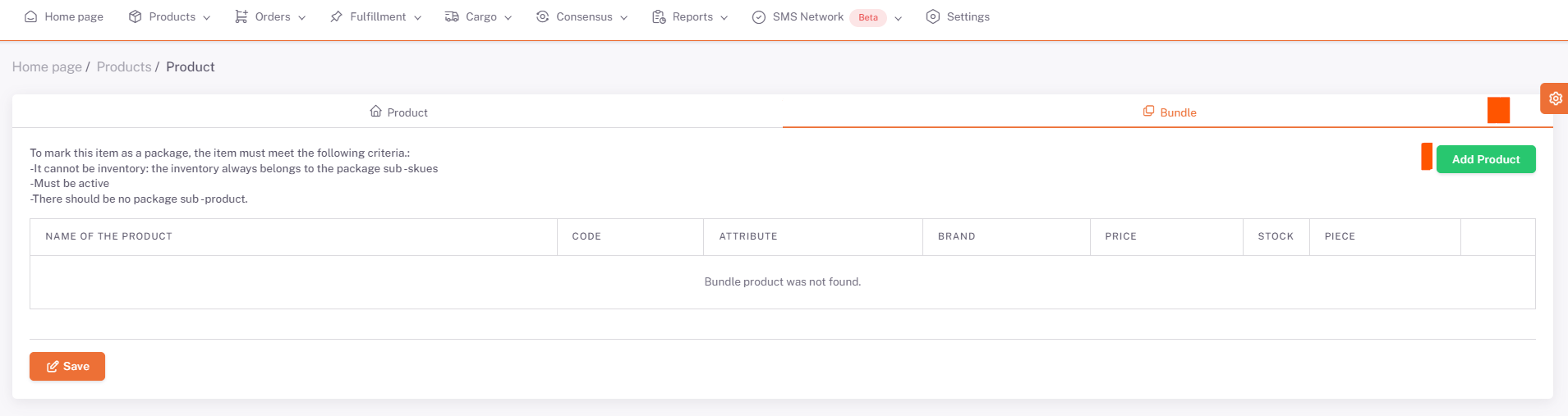The height and width of the screenshot is (416, 1568).
Task: Open the SMS Network dropdown arrow
Action: (x=899, y=18)
